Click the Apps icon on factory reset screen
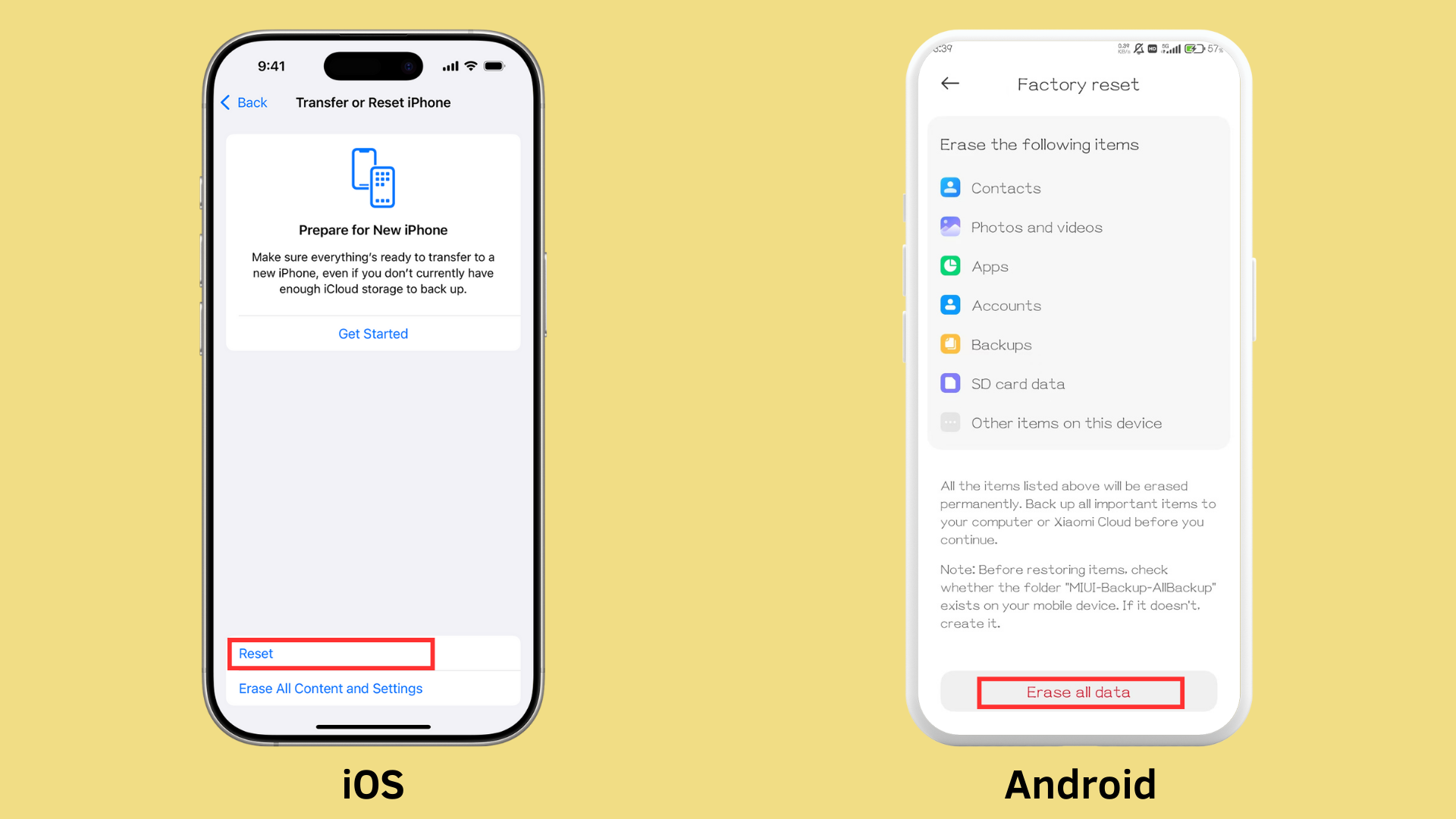This screenshot has width=1456, height=819. (x=951, y=265)
